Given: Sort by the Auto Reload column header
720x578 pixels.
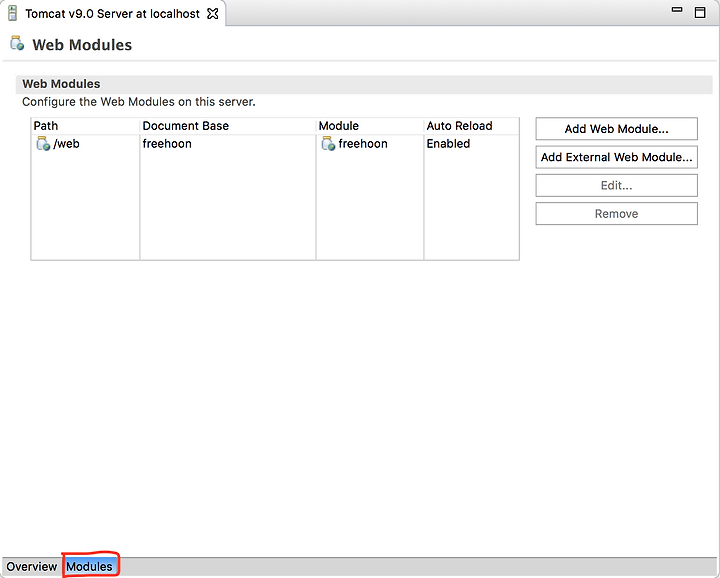Looking at the screenshot, I should pos(472,126).
